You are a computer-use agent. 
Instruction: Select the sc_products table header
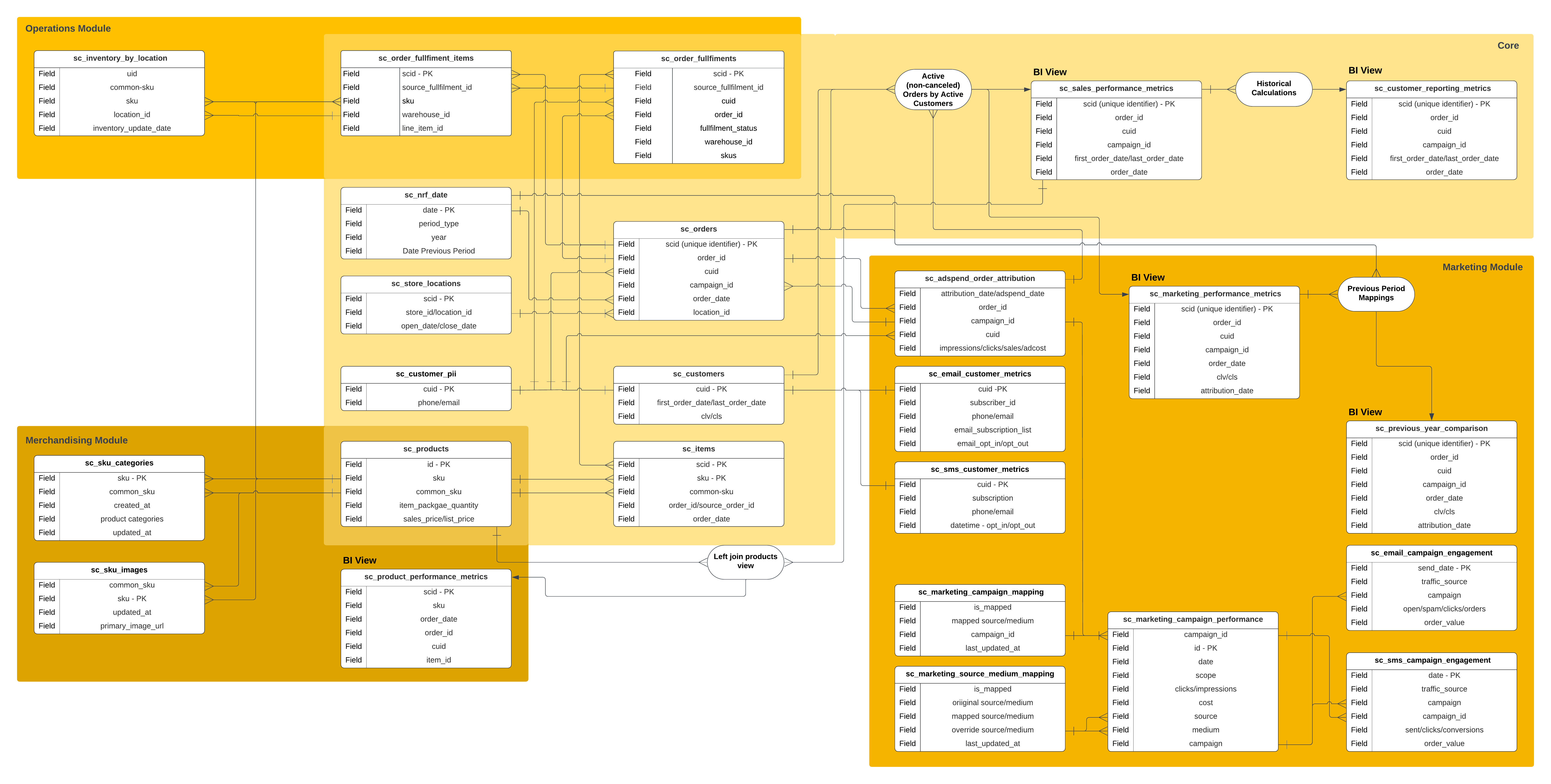tap(426, 449)
